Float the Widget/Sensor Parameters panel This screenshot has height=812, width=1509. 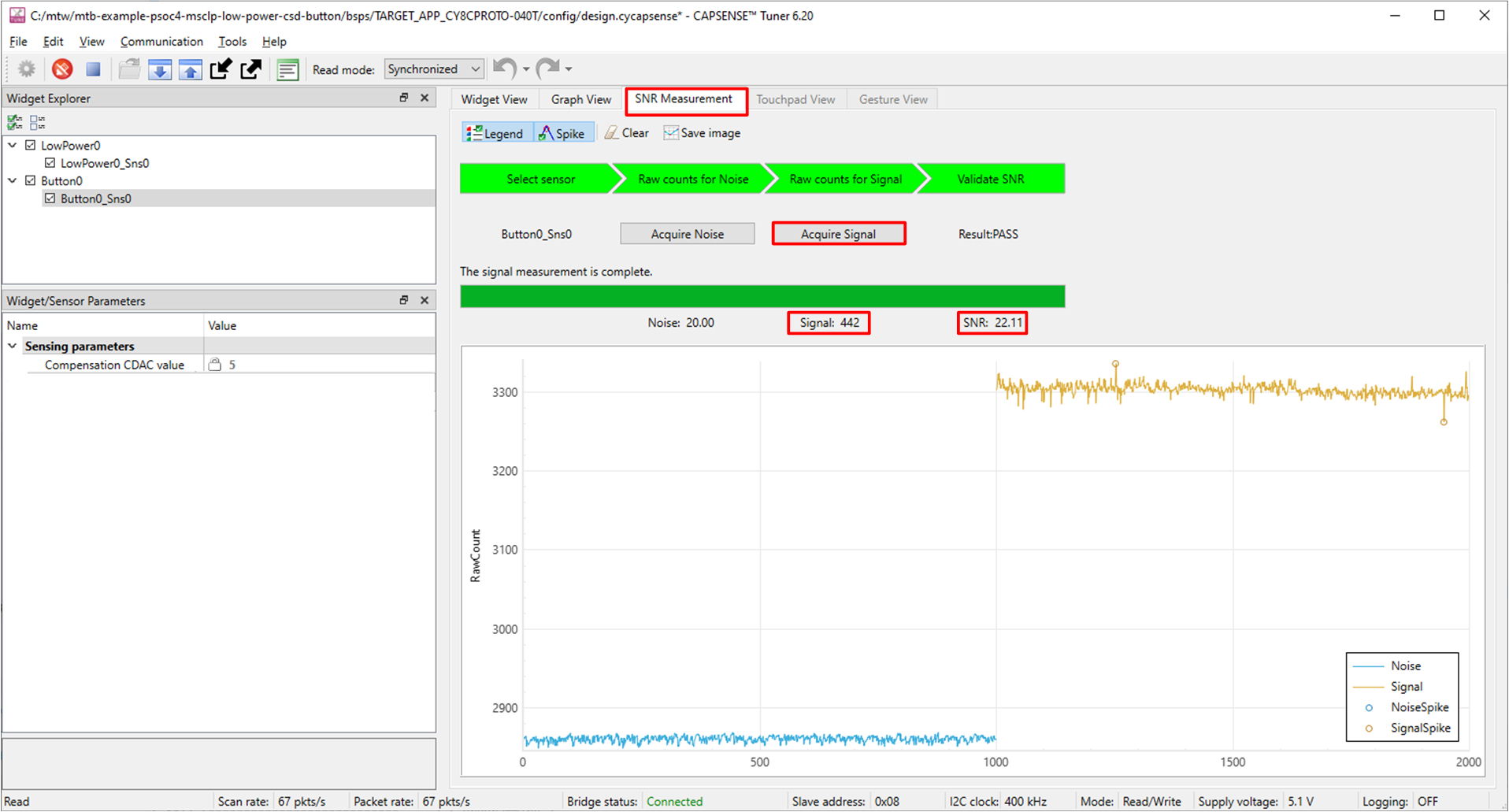(x=404, y=300)
